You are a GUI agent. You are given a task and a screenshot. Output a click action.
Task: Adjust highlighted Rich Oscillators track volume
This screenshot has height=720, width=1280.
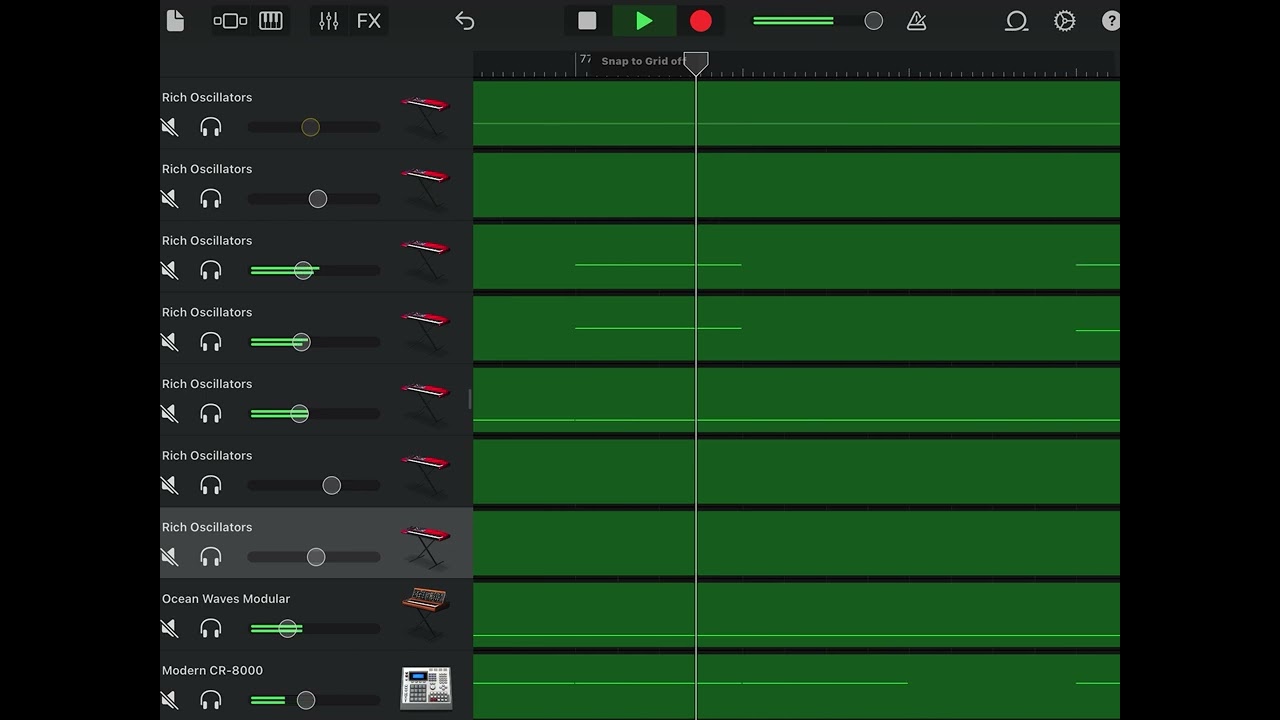click(x=314, y=556)
